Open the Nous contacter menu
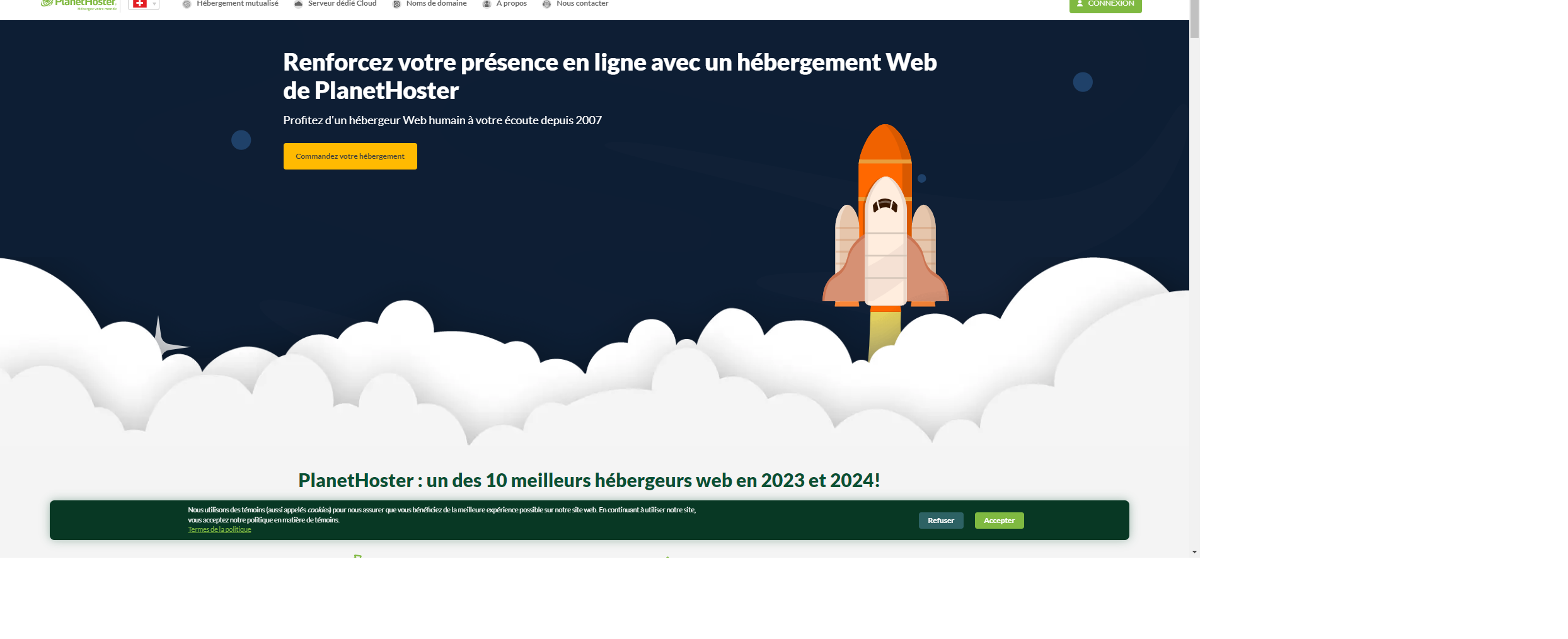Screen dimensions: 1568x639 click(582, 4)
